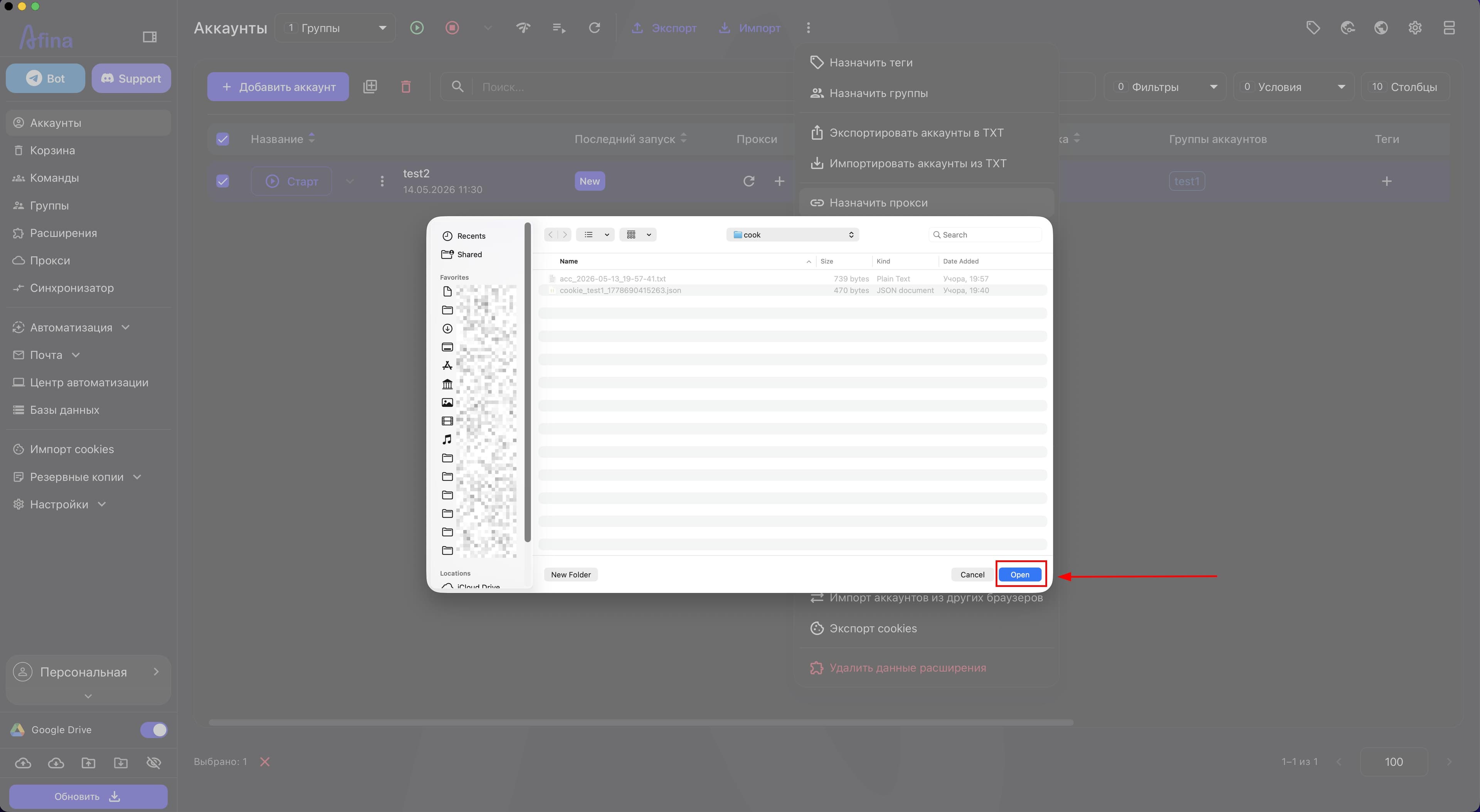1480x812 pixels.
Task: Click the playlist queue icon in toolbar
Action: pos(558,28)
